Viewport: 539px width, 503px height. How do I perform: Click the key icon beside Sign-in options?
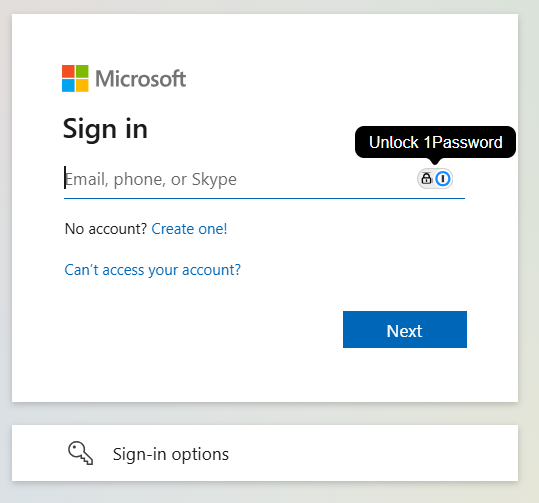(x=80, y=453)
